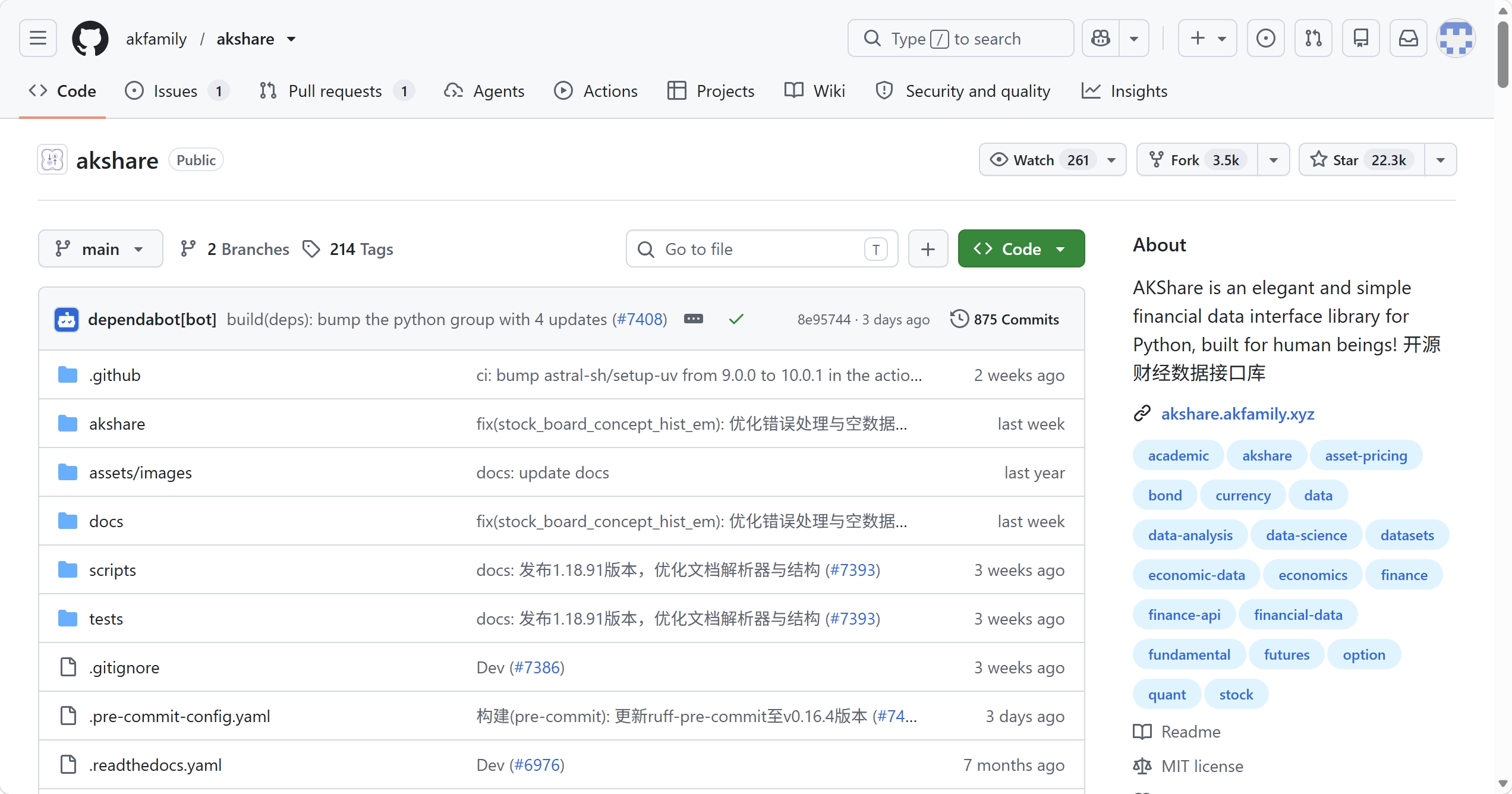Open the main branch selector
This screenshot has height=794, width=1512.
tap(100, 249)
